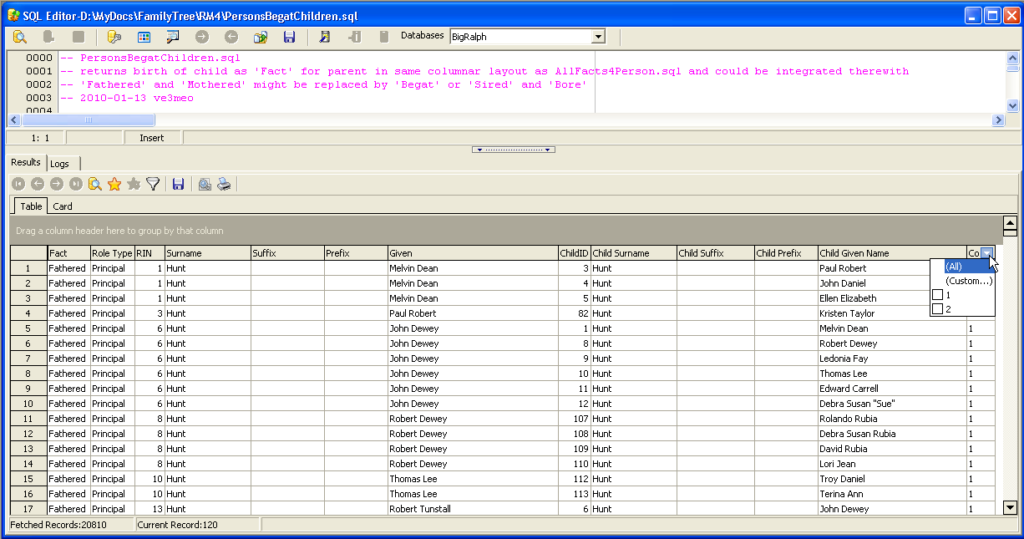
Task: Save the SQL script with top floppy icon
Action: click(289, 37)
